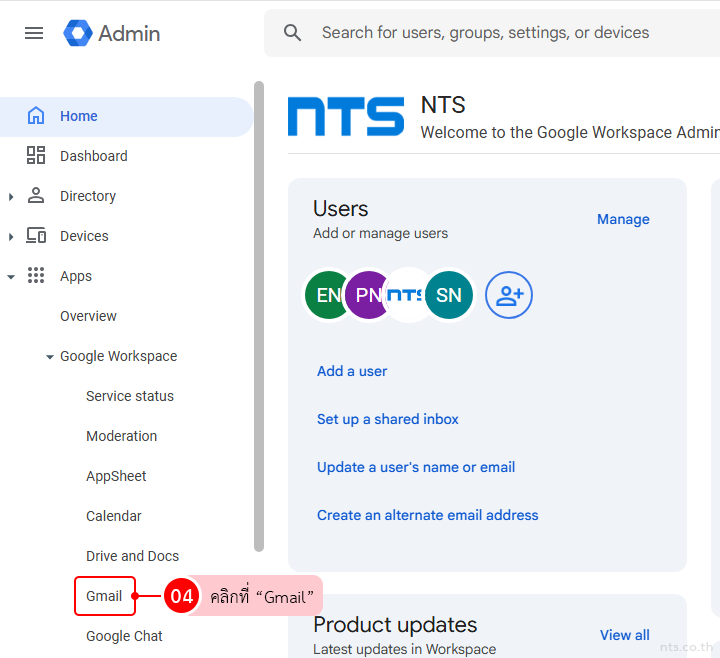Select the PN user avatar
This screenshot has height=658, width=720.
pos(366,295)
